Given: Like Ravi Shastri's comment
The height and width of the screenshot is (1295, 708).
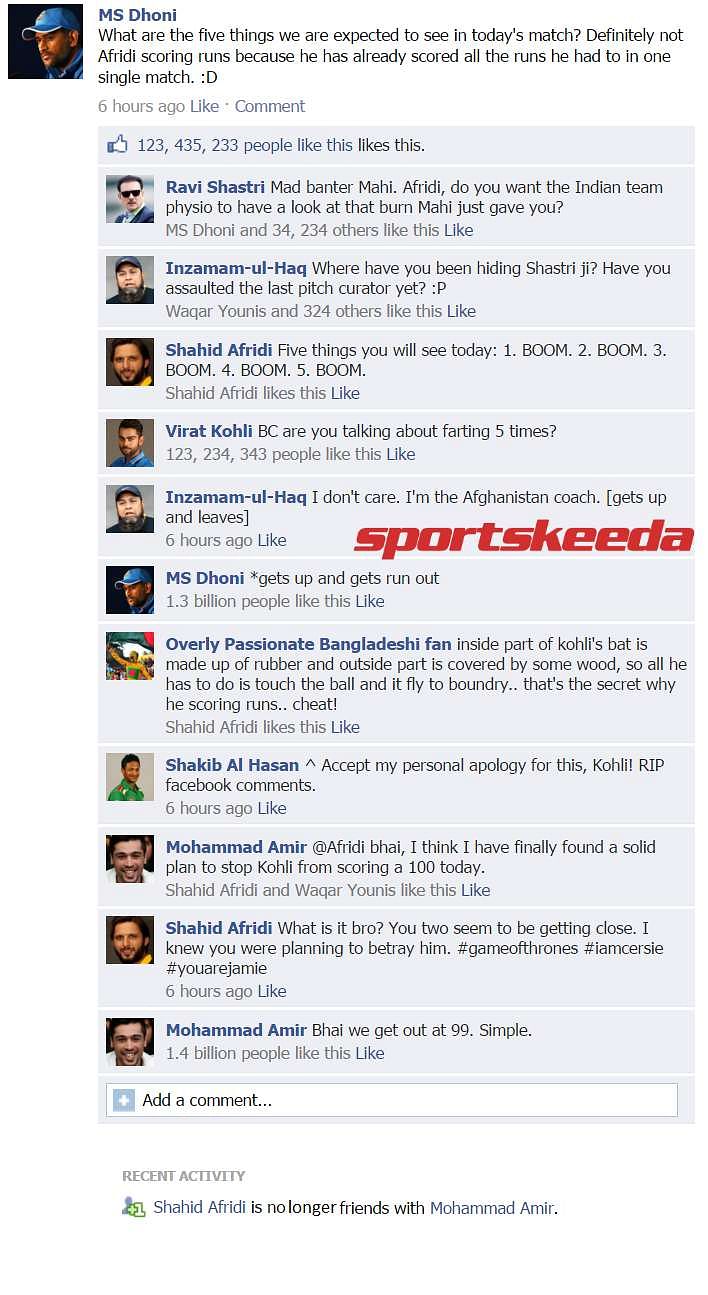Looking at the screenshot, I should [459, 230].
